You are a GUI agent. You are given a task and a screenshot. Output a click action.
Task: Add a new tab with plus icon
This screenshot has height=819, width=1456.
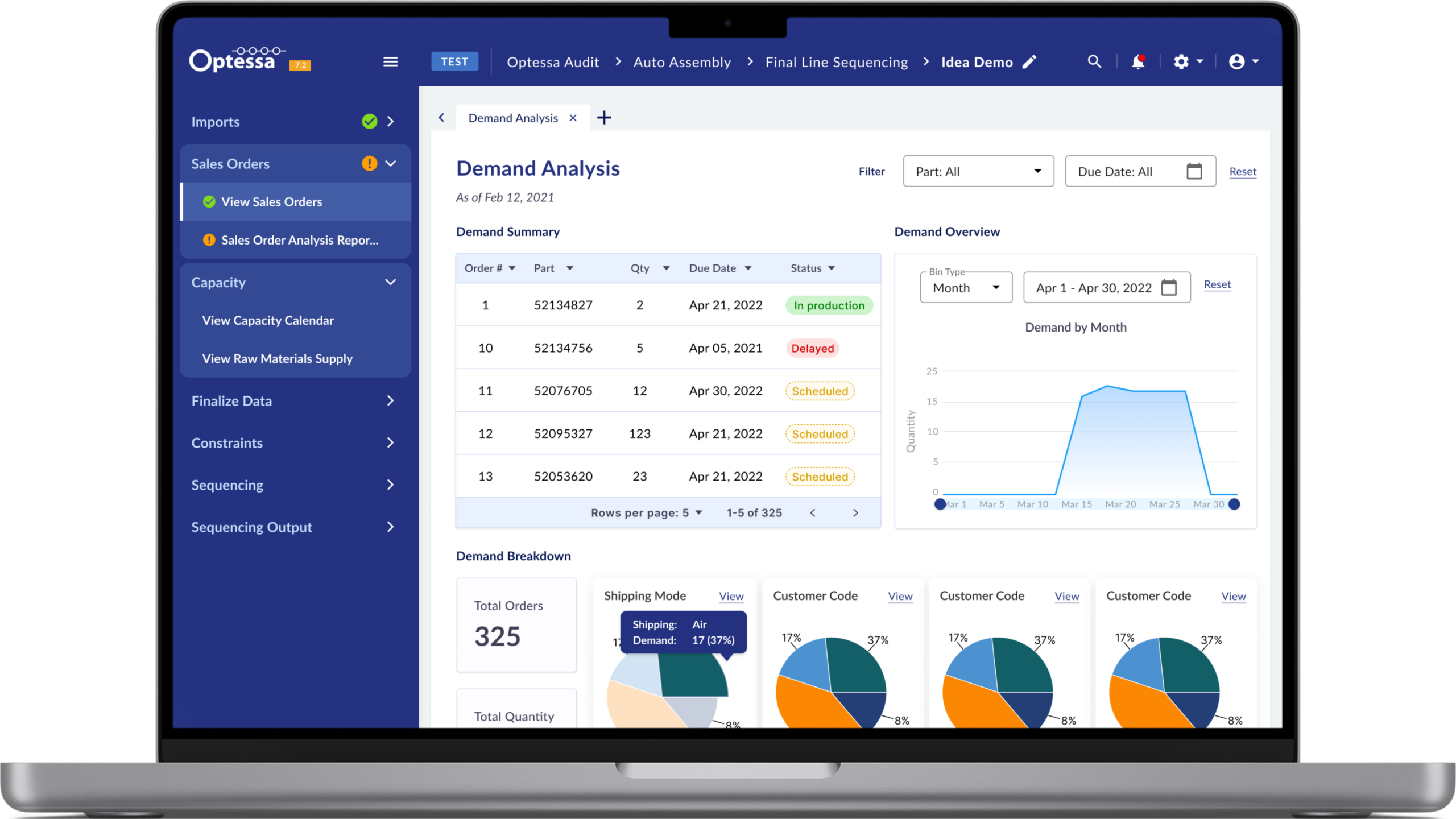click(x=604, y=118)
